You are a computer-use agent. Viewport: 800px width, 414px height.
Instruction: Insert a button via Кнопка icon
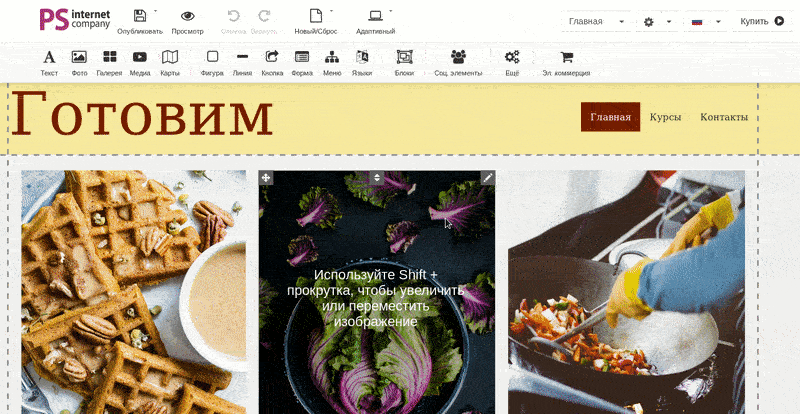[272, 58]
